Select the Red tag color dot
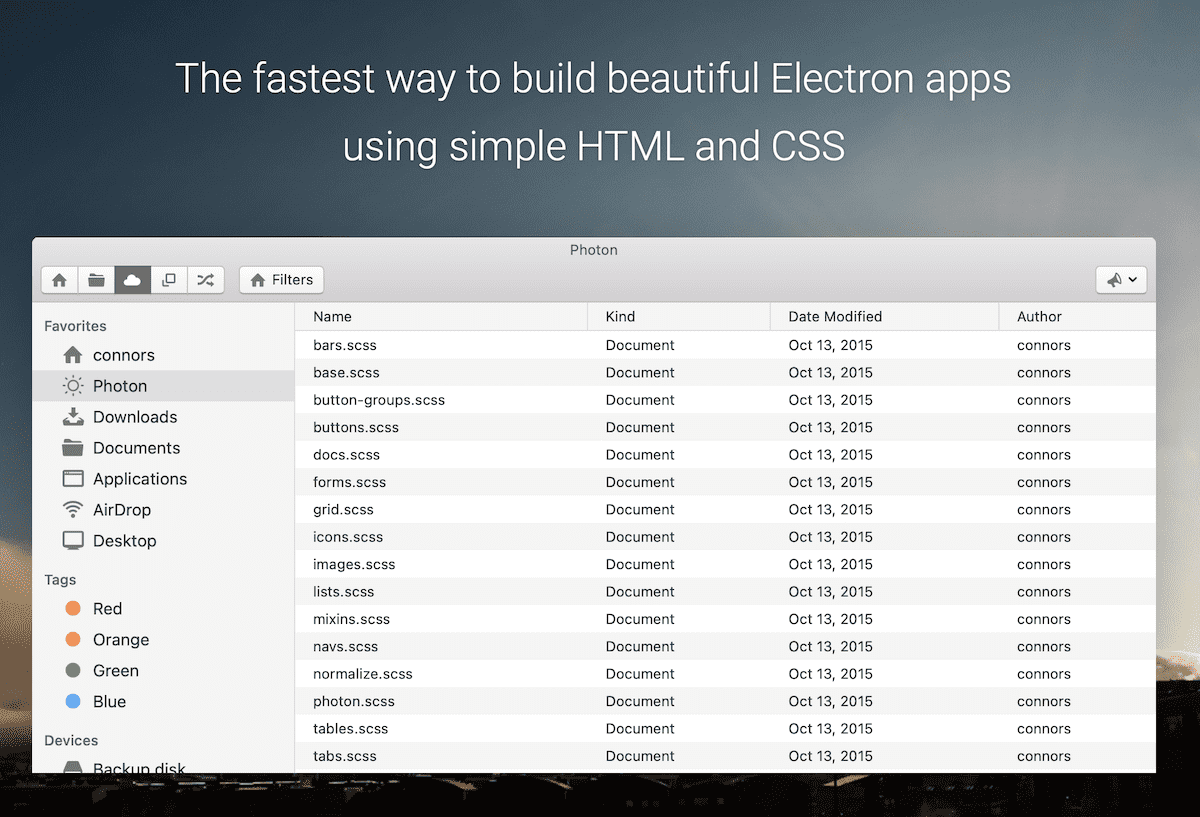The image size is (1200, 817). [73, 609]
